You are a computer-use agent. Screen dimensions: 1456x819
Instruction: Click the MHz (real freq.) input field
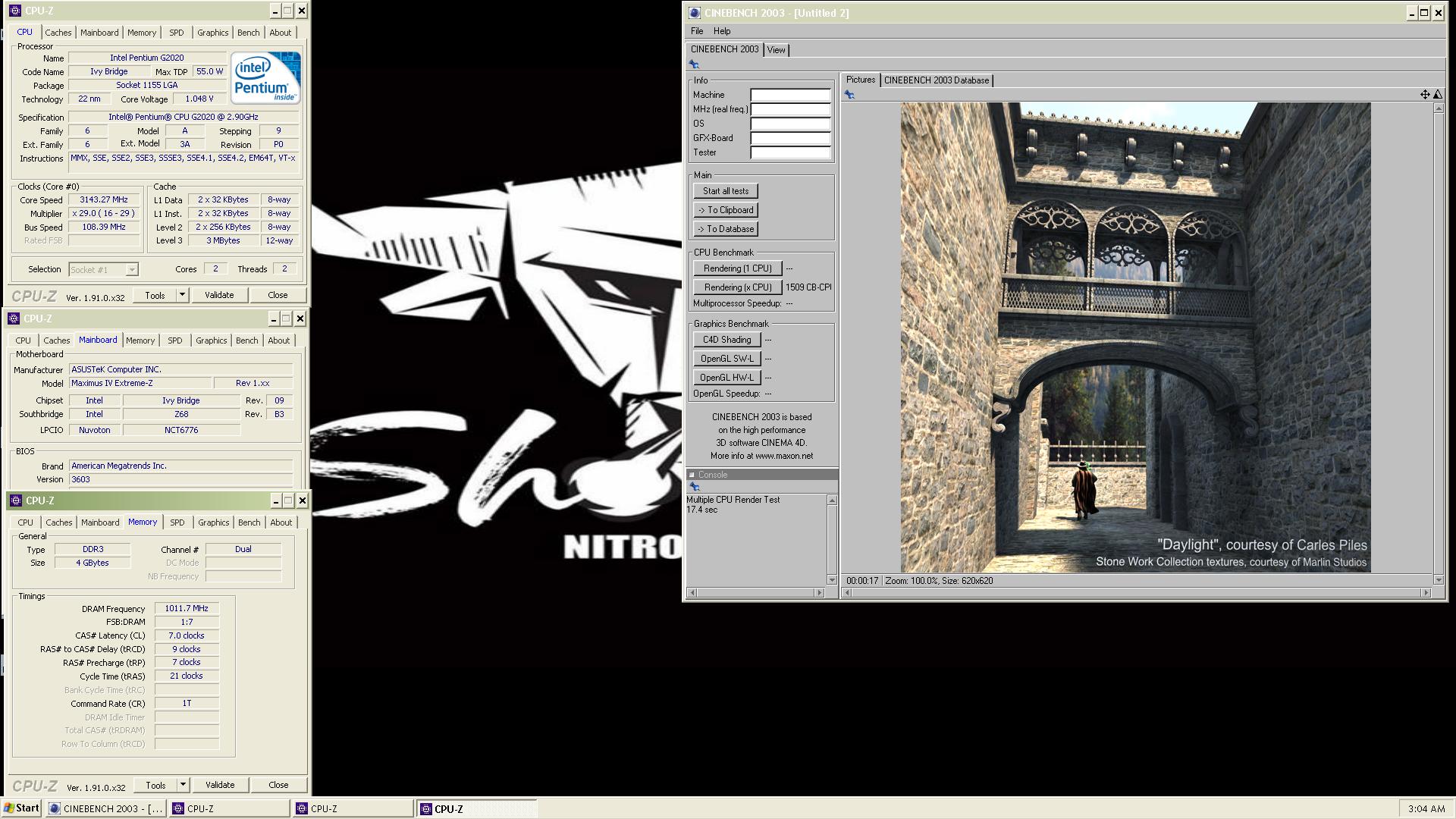[x=790, y=110]
